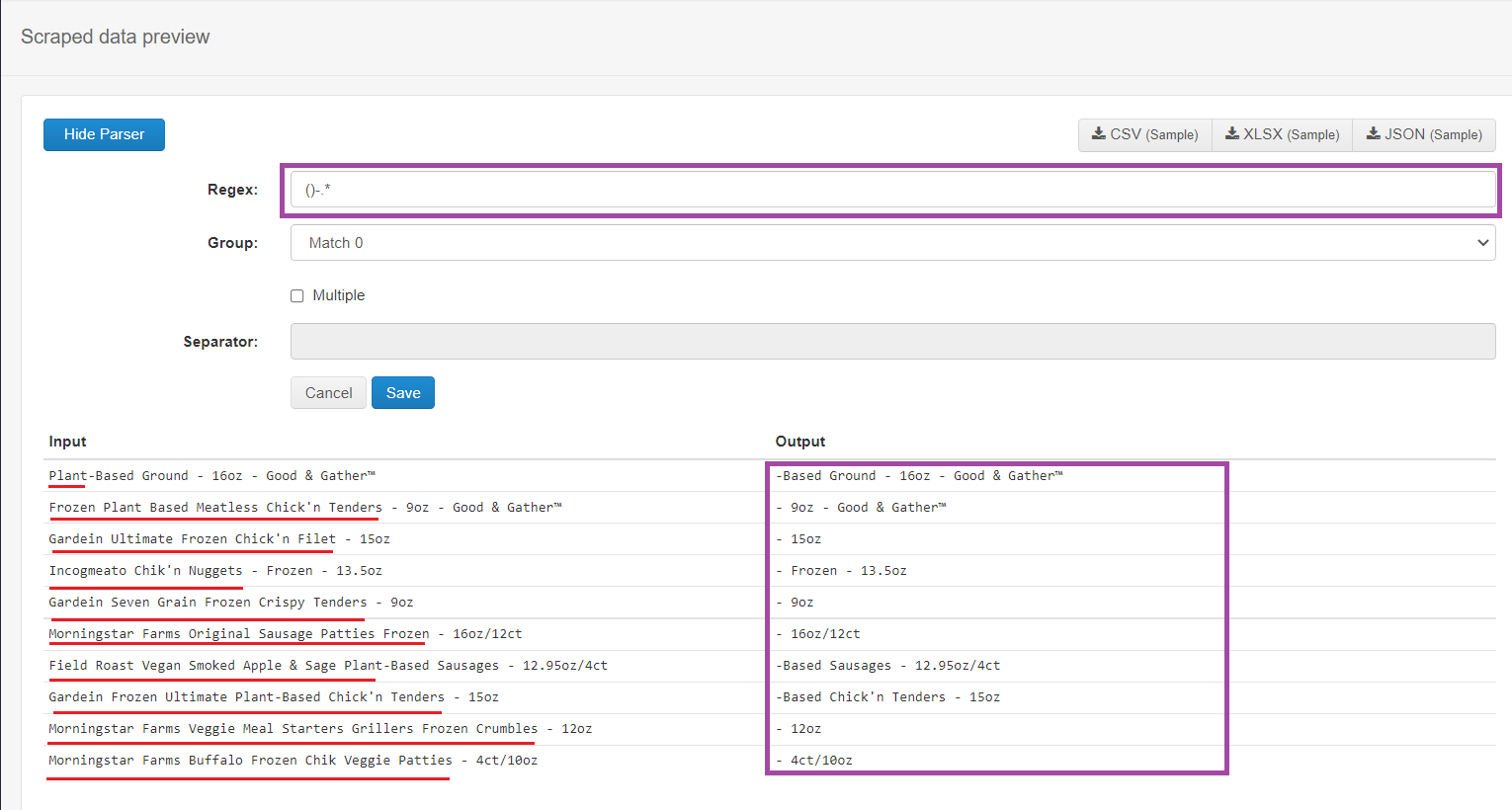
Task: Click the Gardein Ultimate Frozen Chick'n Filet row
Action: click(x=219, y=539)
